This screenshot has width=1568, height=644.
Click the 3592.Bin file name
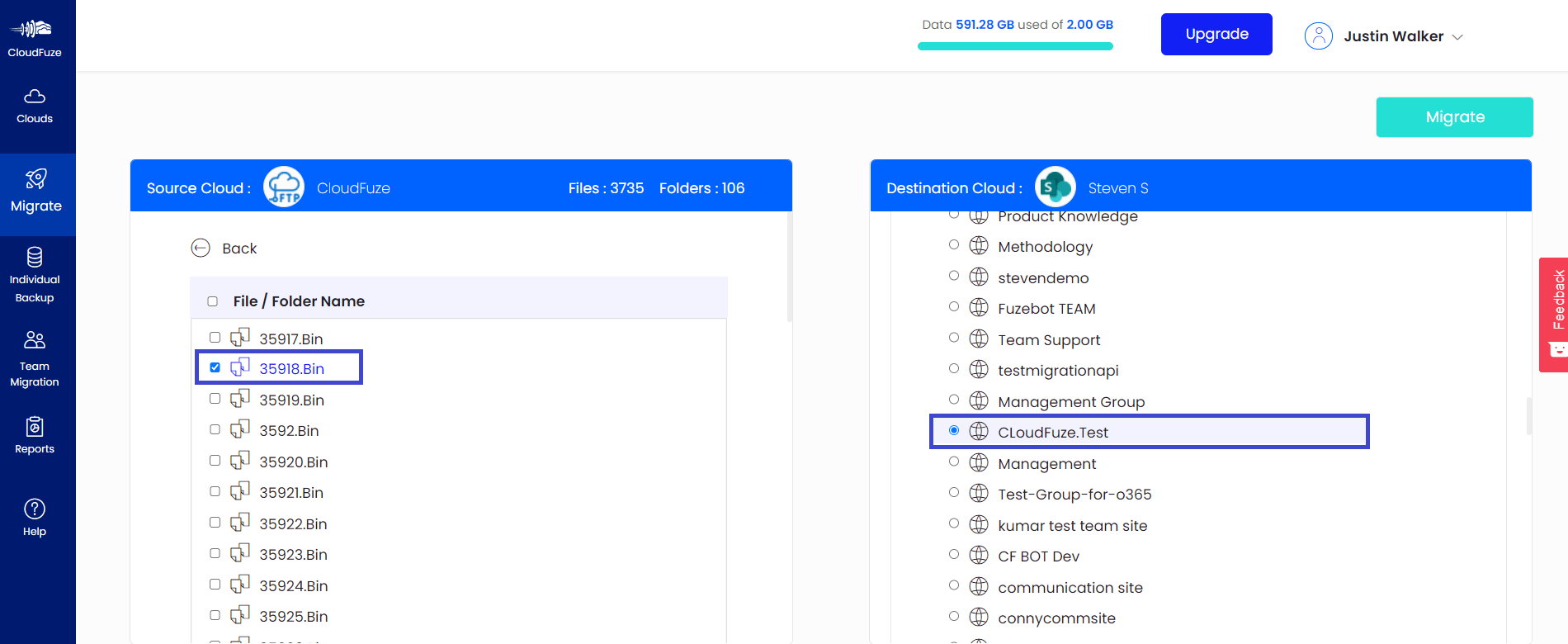pos(289,431)
